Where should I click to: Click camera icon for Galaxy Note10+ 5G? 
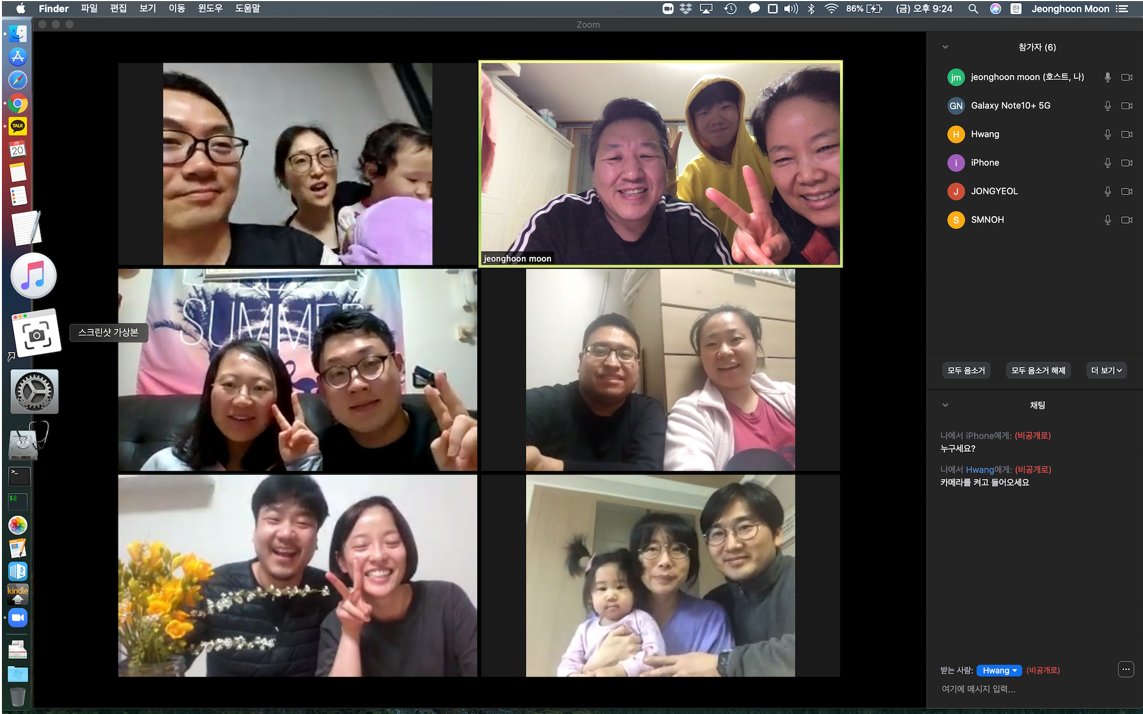point(1126,106)
